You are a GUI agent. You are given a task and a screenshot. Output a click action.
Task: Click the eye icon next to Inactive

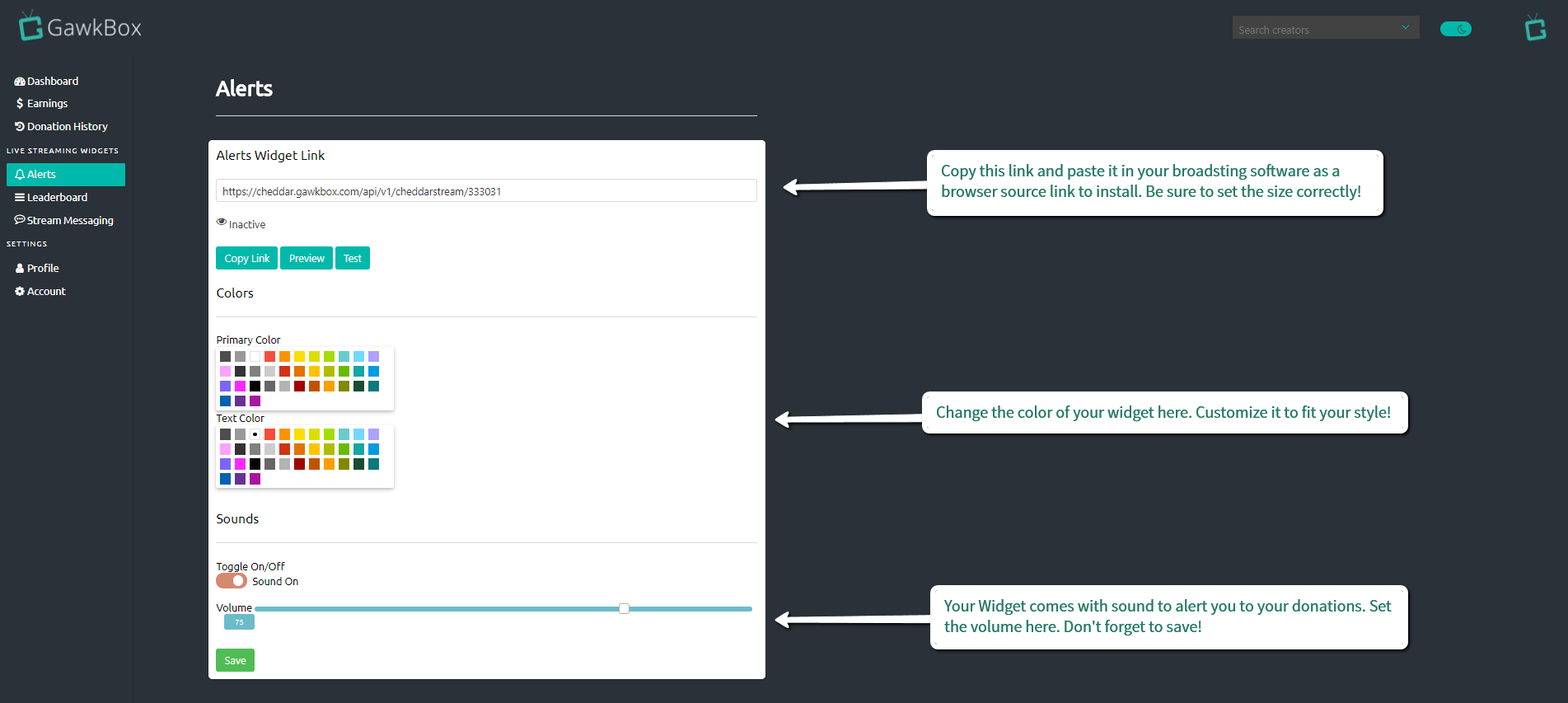click(x=222, y=222)
